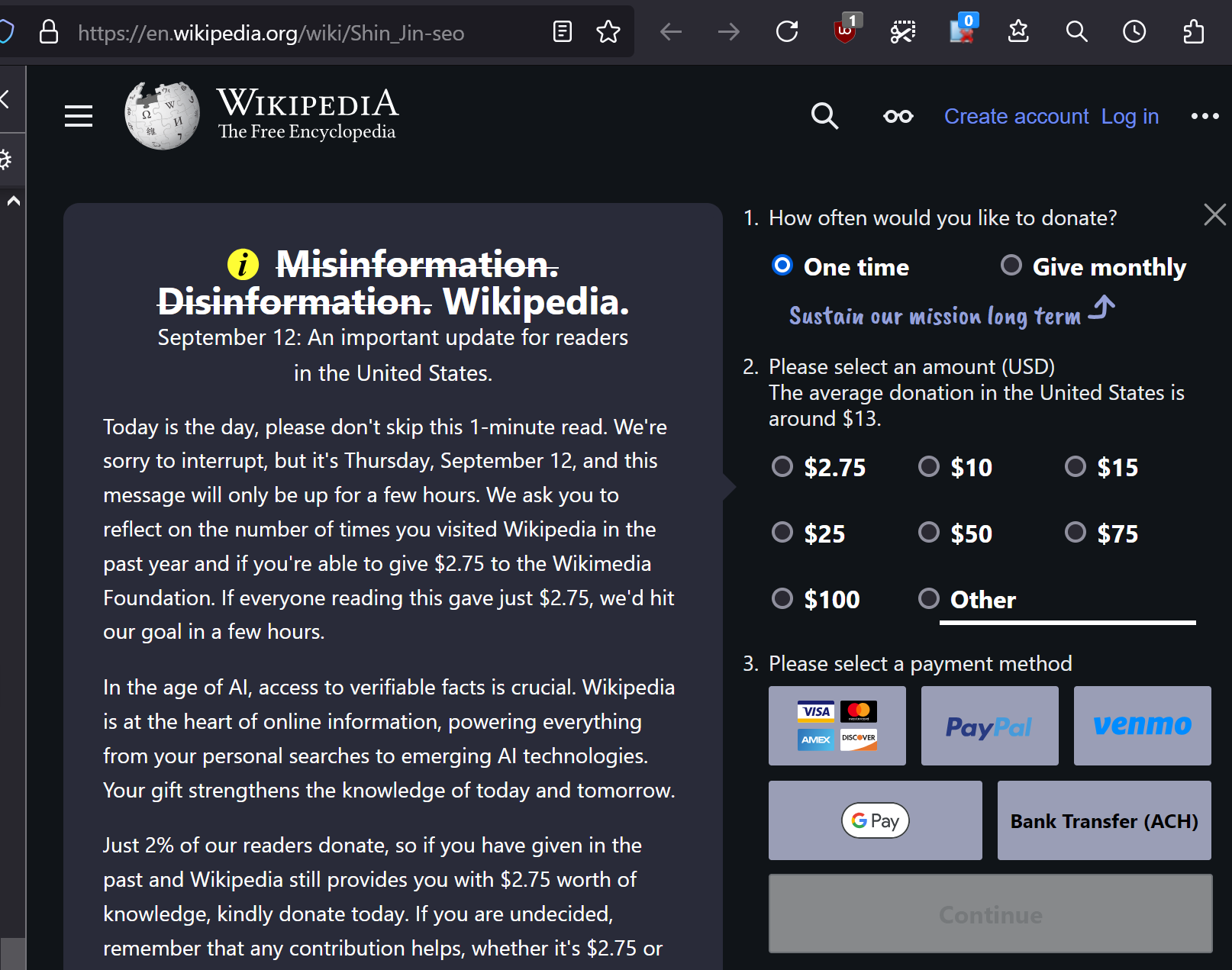Image resolution: width=1232 pixels, height=970 pixels.
Task: Choose PayPal as the payment method
Action: coord(989,726)
